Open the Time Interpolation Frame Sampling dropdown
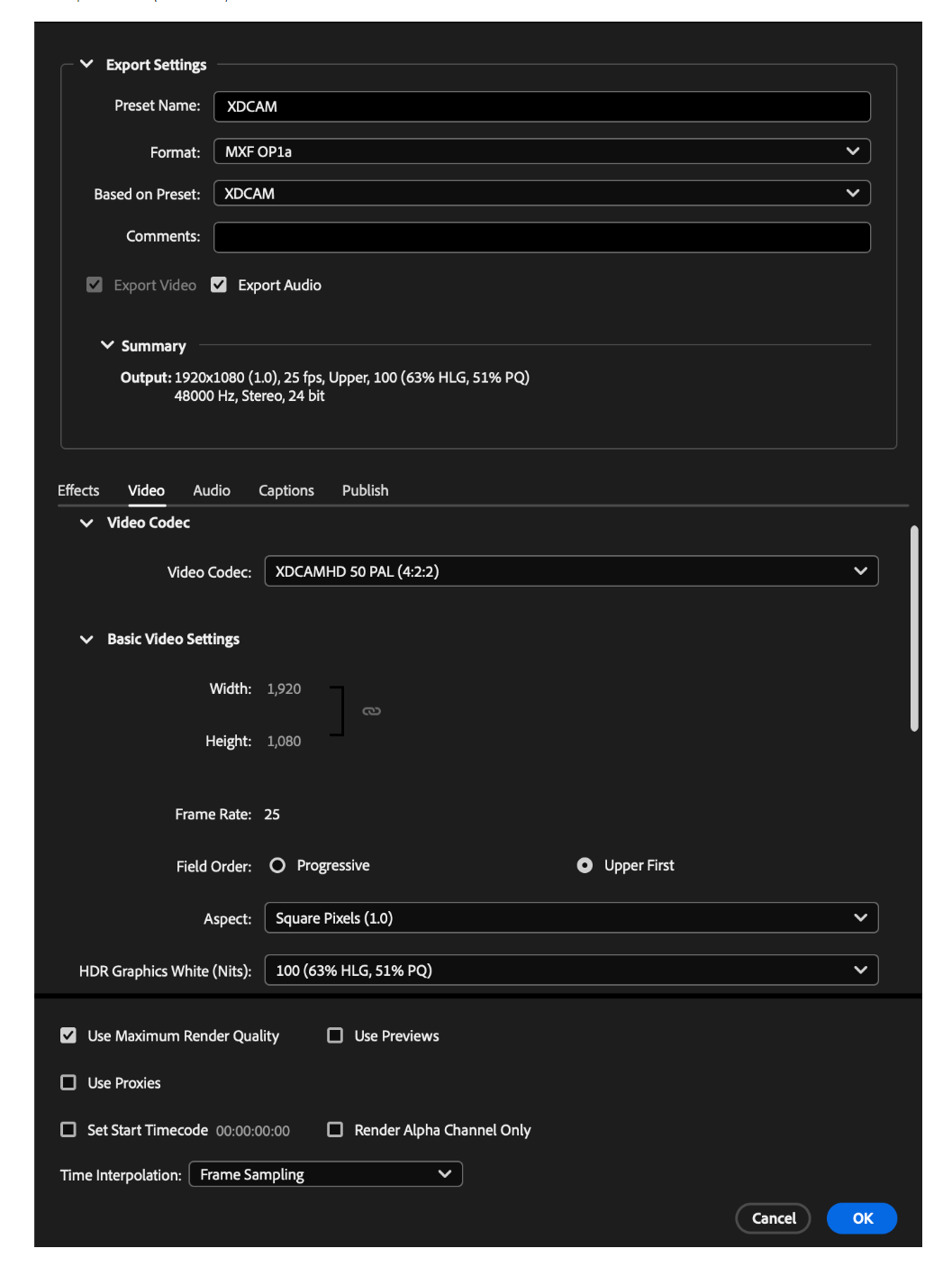 pyautogui.click(x=325, y=1174)
